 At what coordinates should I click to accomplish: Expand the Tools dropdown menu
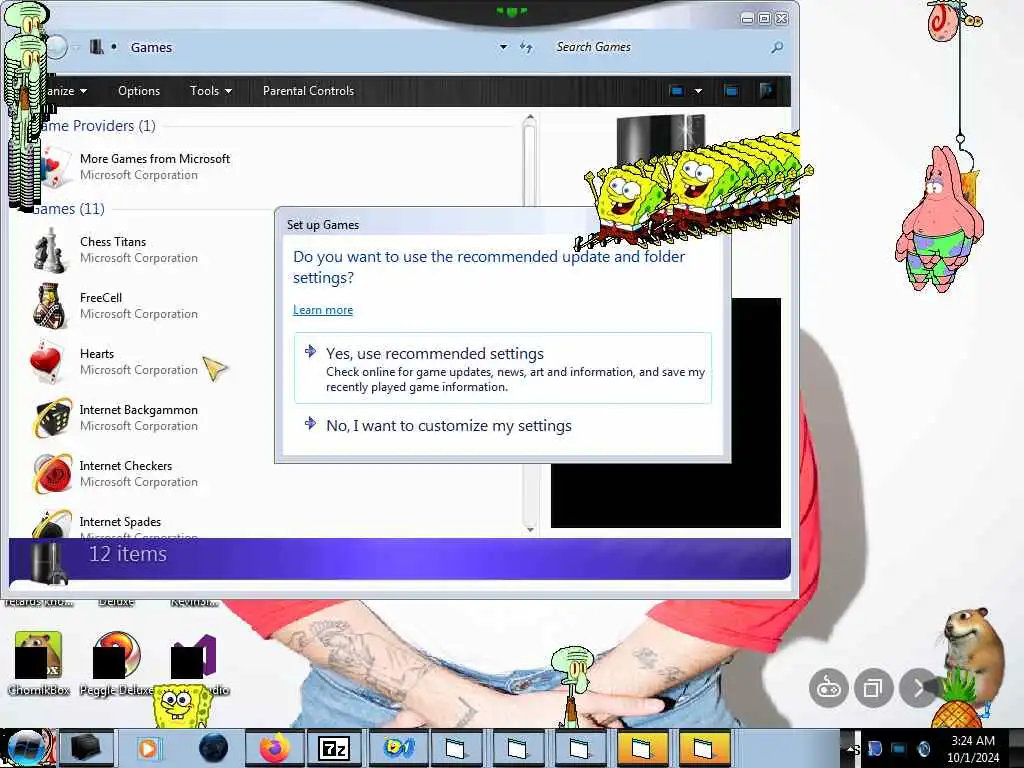[210, 91]
